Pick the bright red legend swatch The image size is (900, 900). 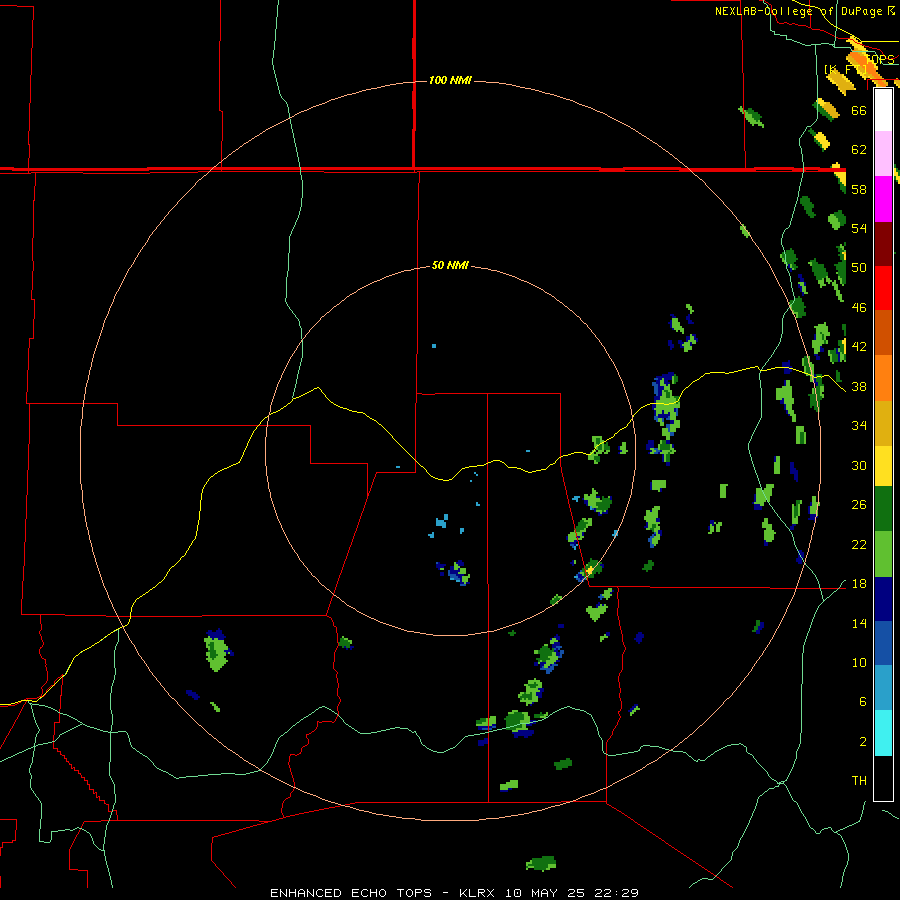(883, 288)
